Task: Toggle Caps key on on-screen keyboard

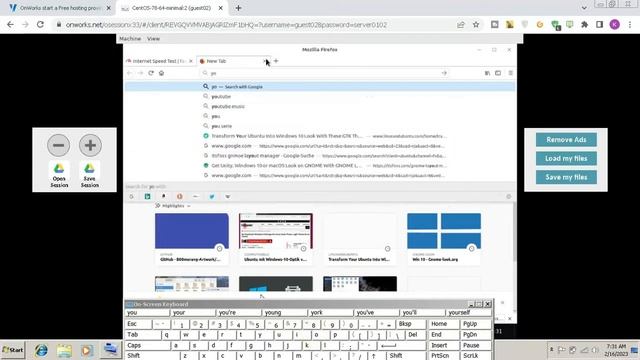Action: click(147, 345)
